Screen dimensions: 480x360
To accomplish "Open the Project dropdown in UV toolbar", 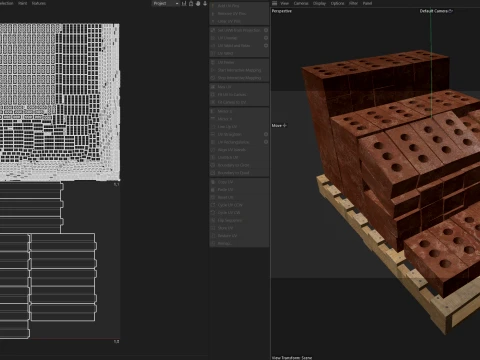I will click(166, 3).
